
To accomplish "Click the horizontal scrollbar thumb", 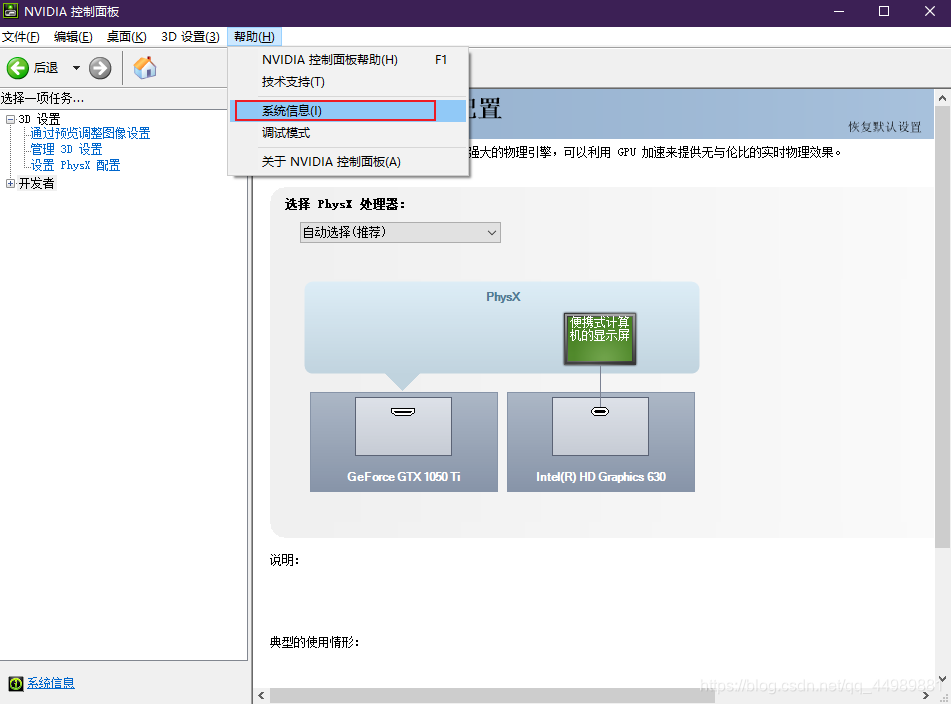I will 492,696.
